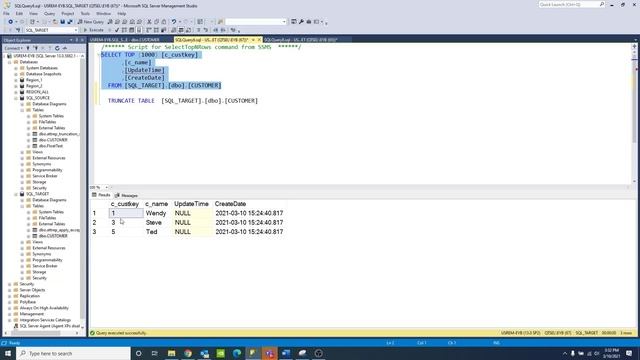Run the query with Execute button
Viewport: 640px width, 360px height.
pos(94,30)
